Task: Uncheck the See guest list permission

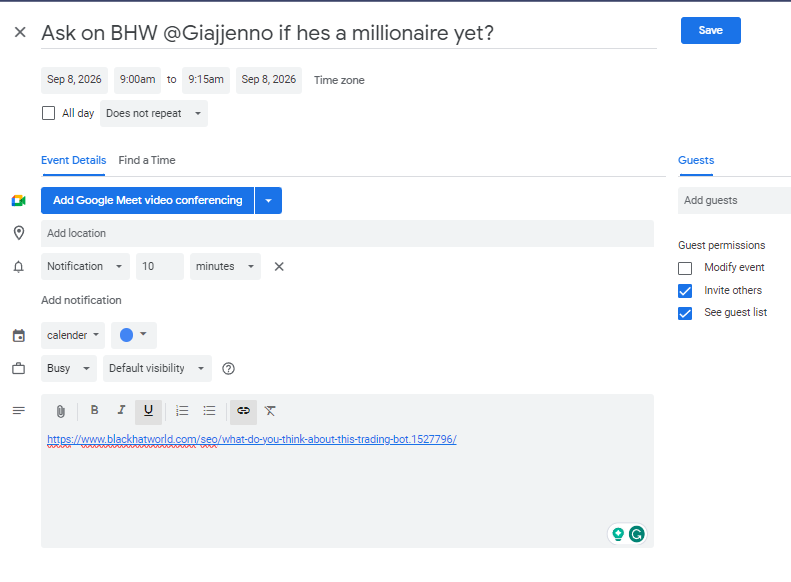Action: (x=685, y=313)
